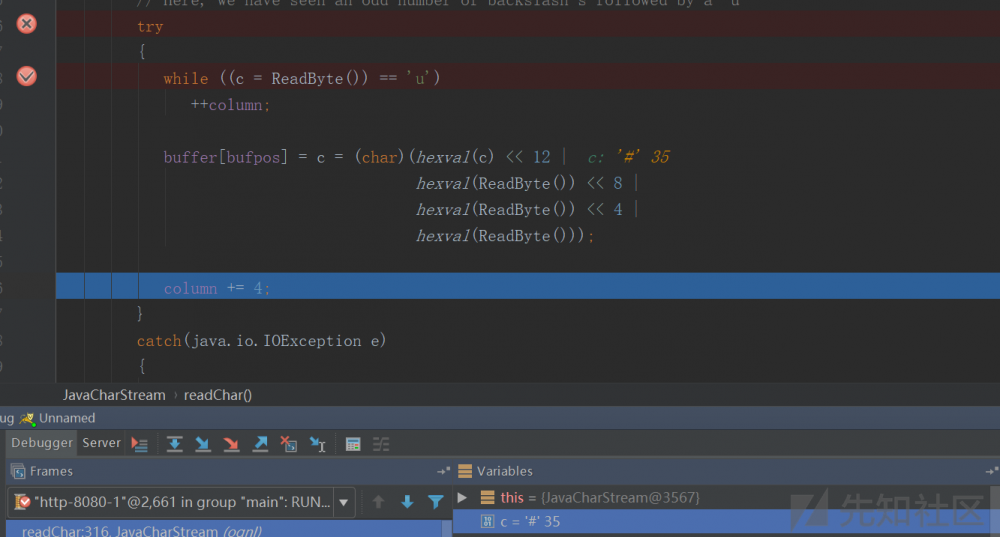Select the http-8080-1 thread combo box
Viewport: 1000px width, 537px height.
tap(181, 502)
